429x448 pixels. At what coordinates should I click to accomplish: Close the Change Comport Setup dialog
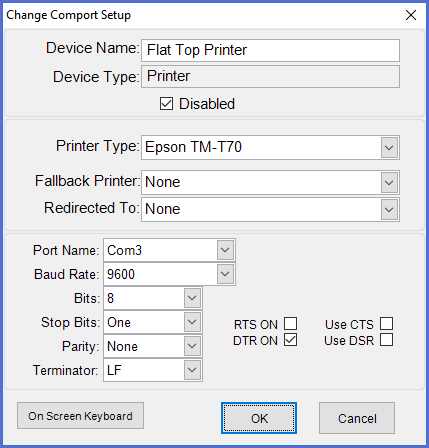click(411, 15)
